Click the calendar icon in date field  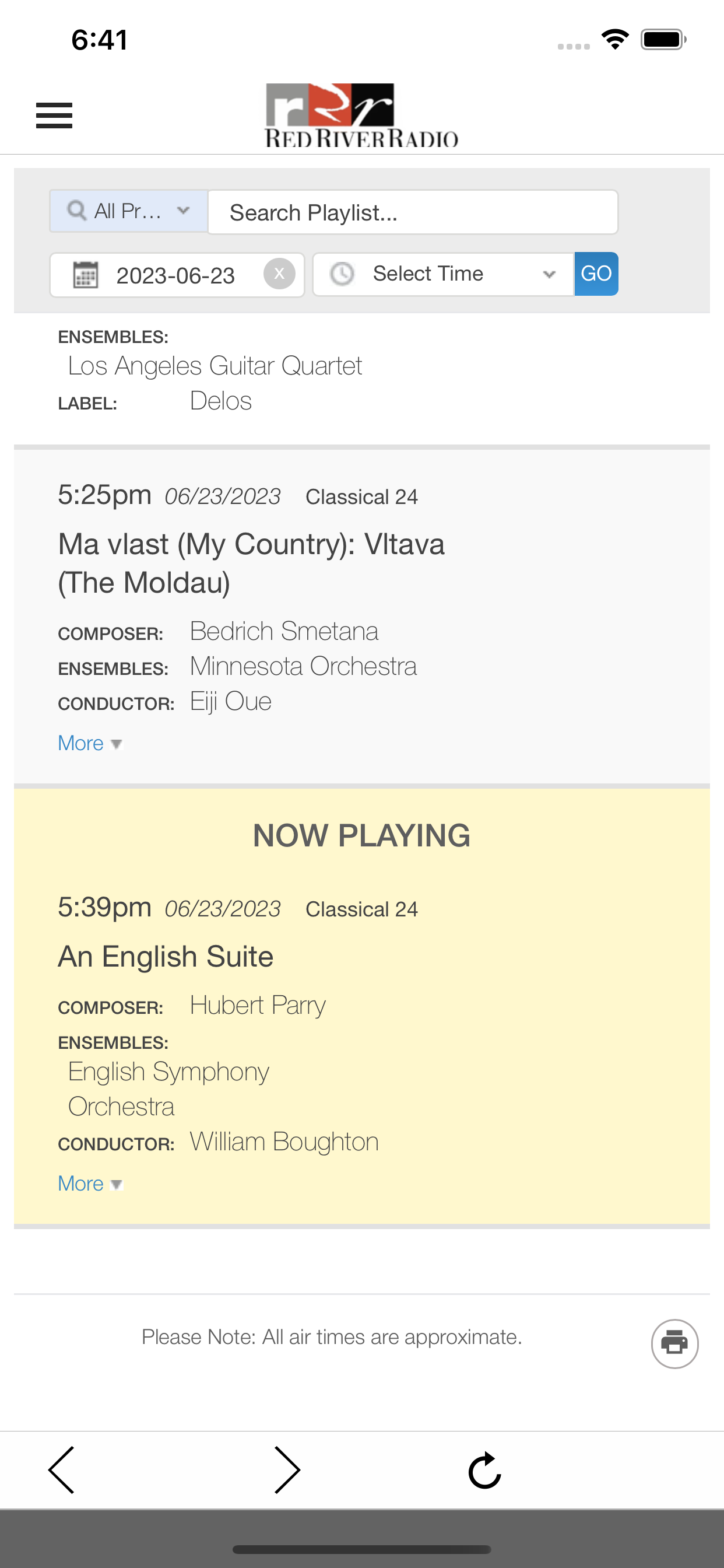click(86, 275)
